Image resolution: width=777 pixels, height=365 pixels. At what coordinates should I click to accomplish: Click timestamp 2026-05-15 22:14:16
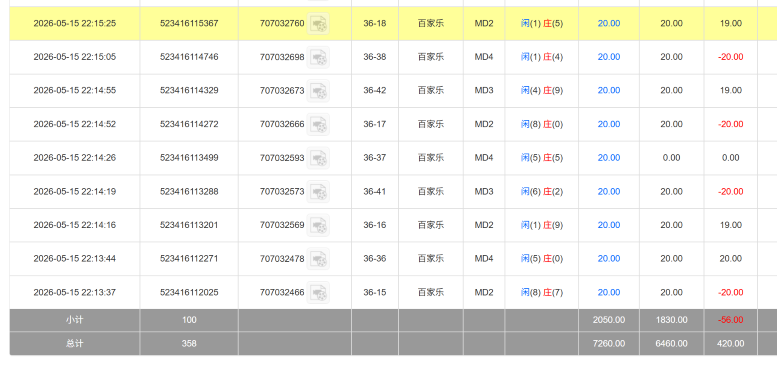point(75,225)
